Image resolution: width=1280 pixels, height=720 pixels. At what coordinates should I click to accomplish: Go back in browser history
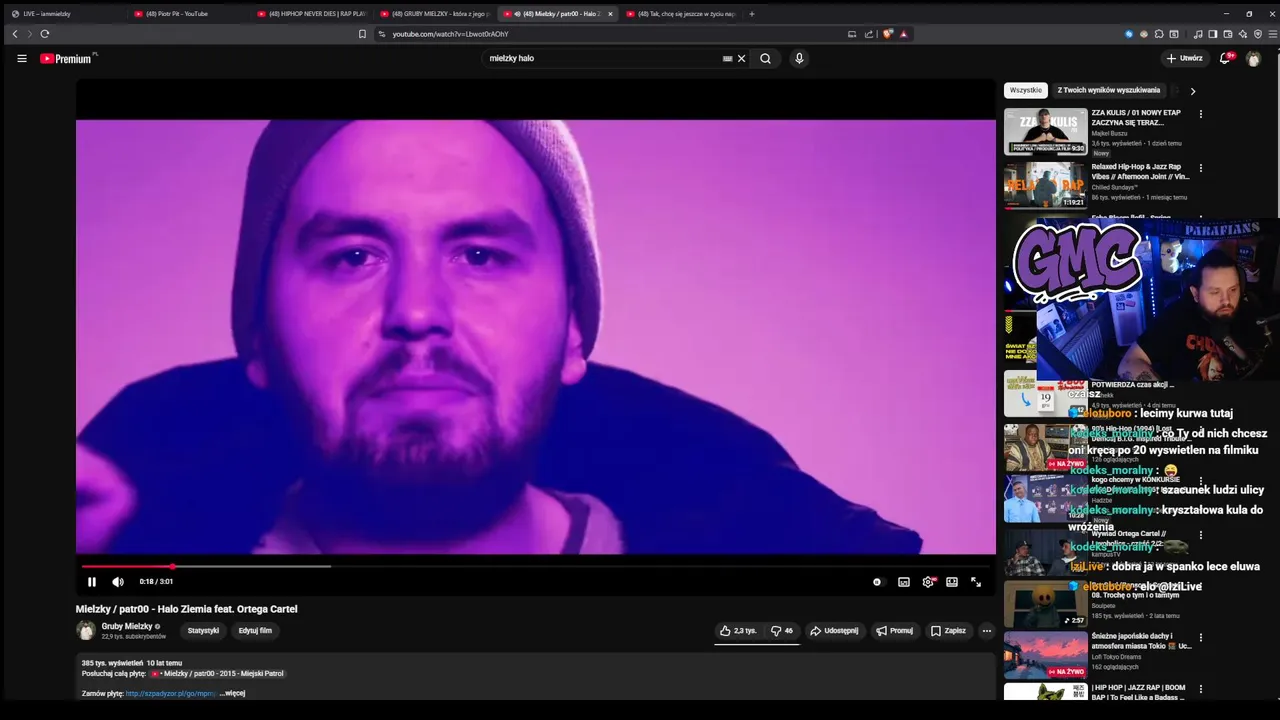[x=14, y=34]
